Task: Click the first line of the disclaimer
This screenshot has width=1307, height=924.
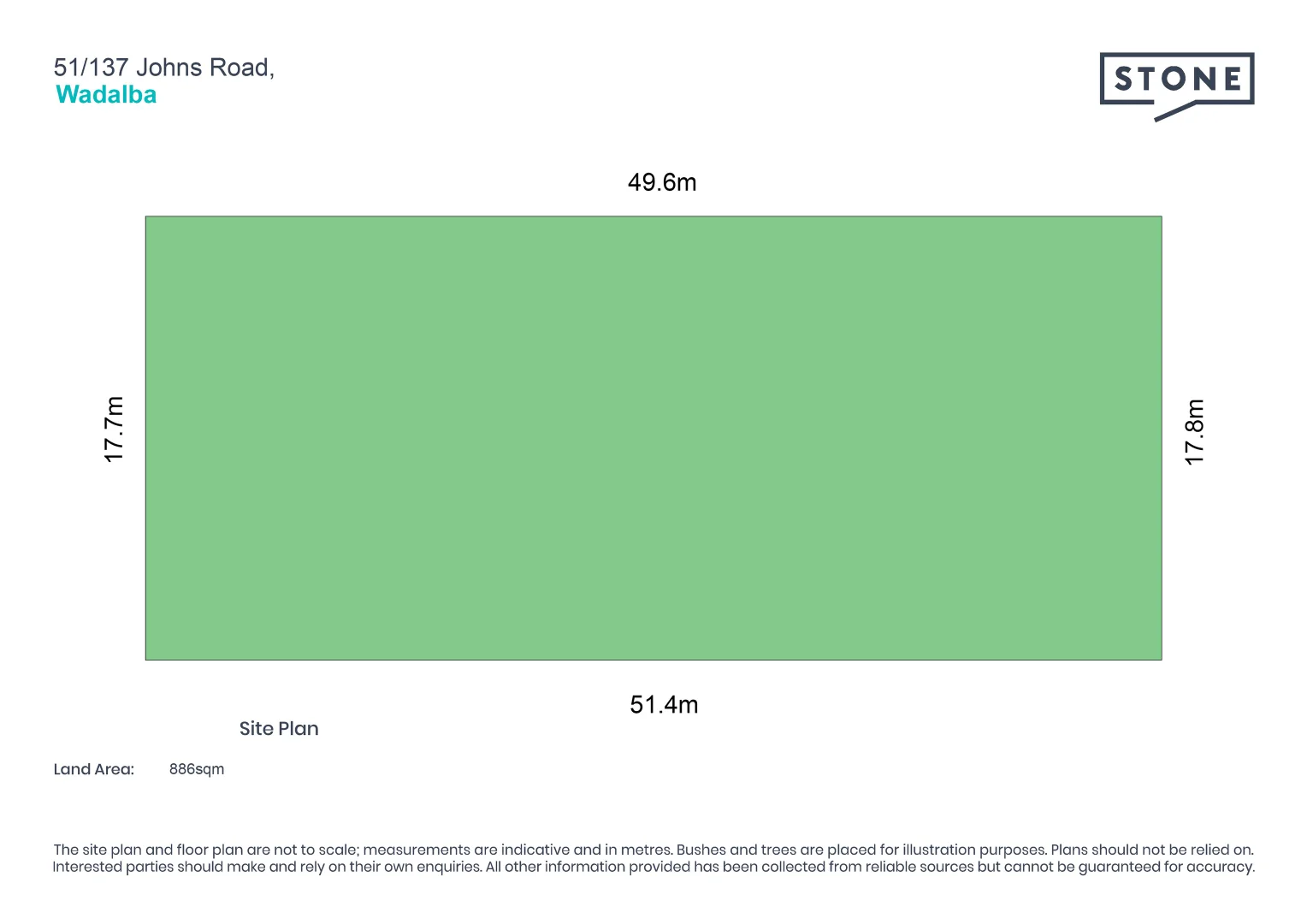Action: [653, 850]
